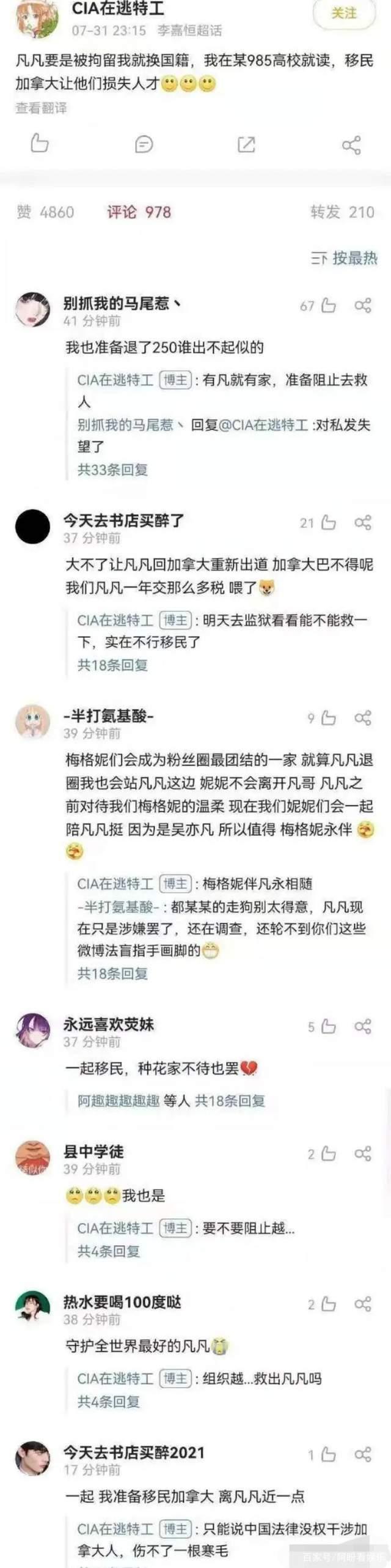Like the main post with the thumbs-up icon
This screenshot has width=391, height=1568.
point(40,143)
